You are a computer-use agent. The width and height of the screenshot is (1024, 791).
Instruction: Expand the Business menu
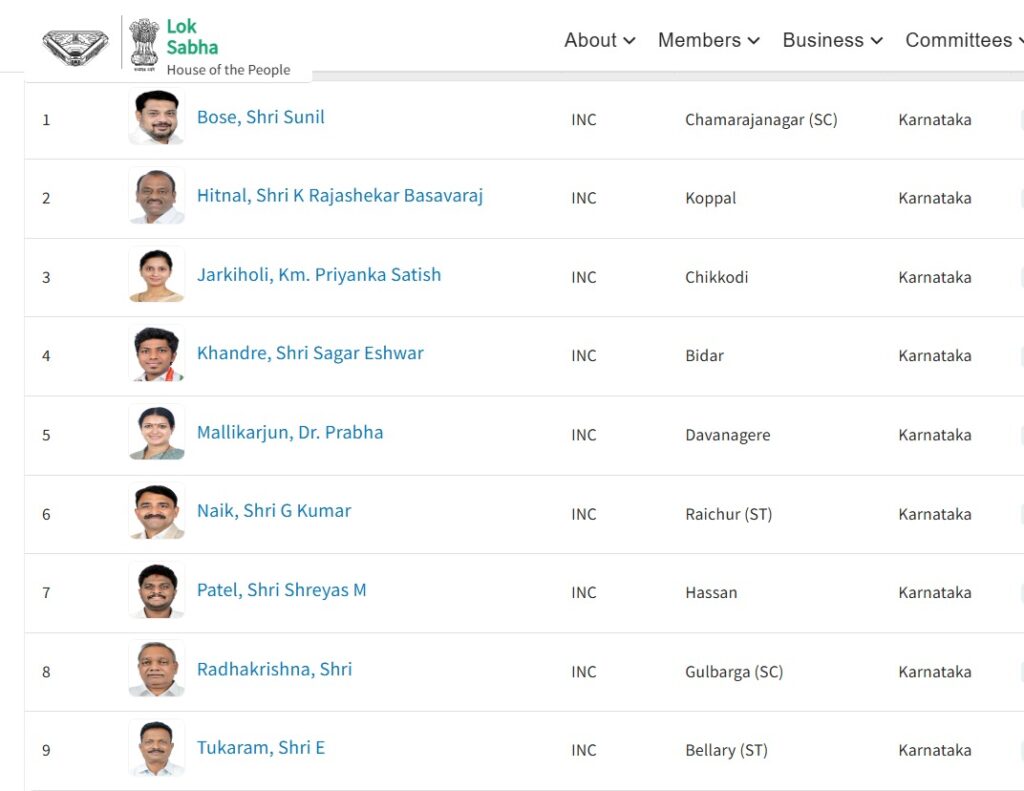[x=832, y=41]
